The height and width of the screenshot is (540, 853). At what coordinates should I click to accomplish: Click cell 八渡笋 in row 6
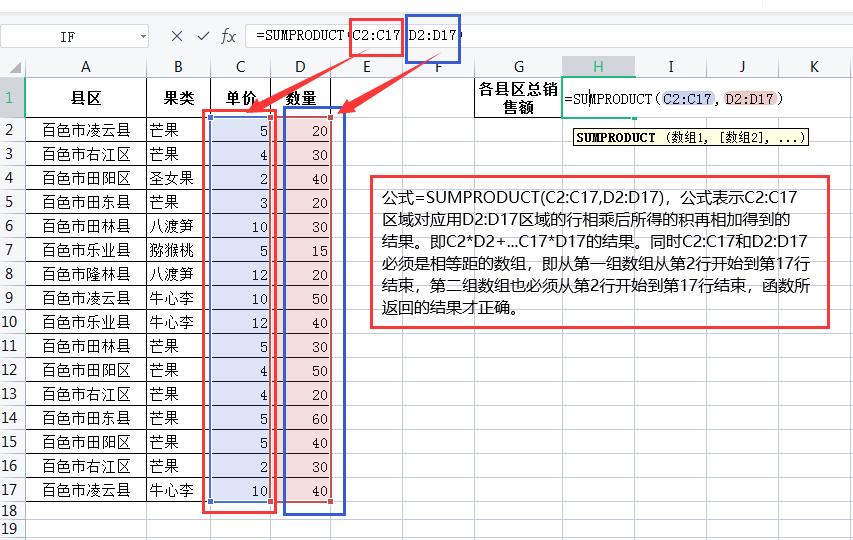tap(178, 226)
